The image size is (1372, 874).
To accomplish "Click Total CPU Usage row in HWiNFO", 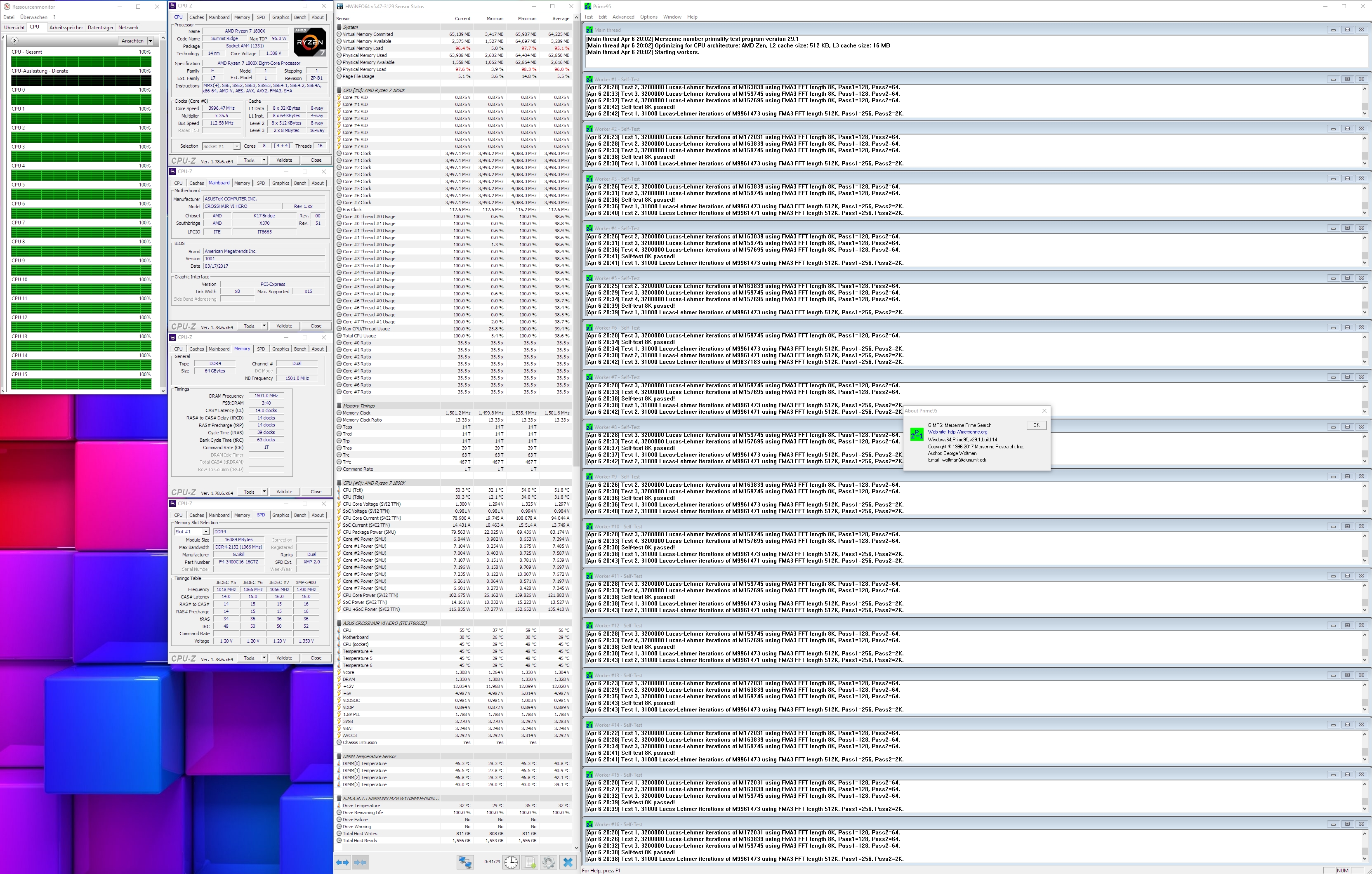I will [453, 336].
